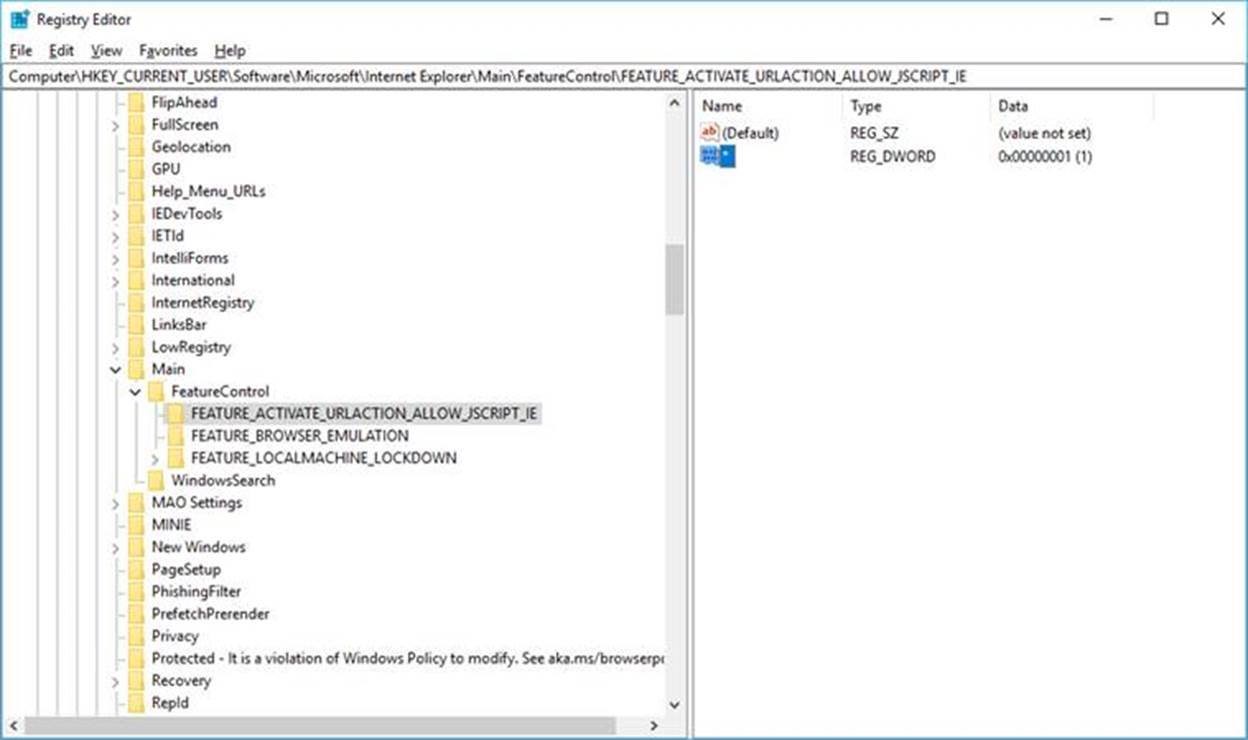This screenshot has width=1248, height=740.
Task: Expand the FEATURE_LOCALMACHINE_LOCKDOWN key
Action: (x=155, y=458)
